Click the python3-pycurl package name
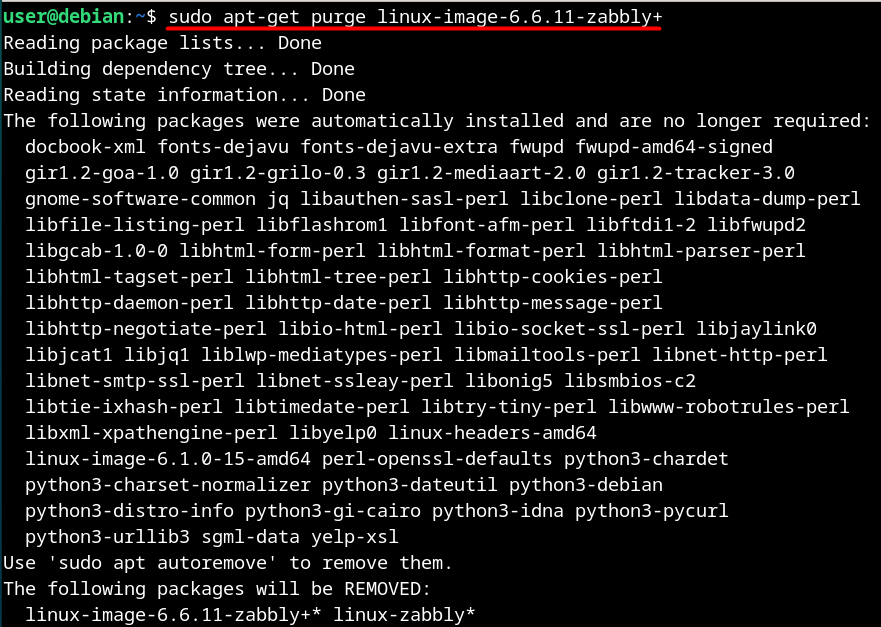Screen dimensions: 881x627 pos(652,511)
